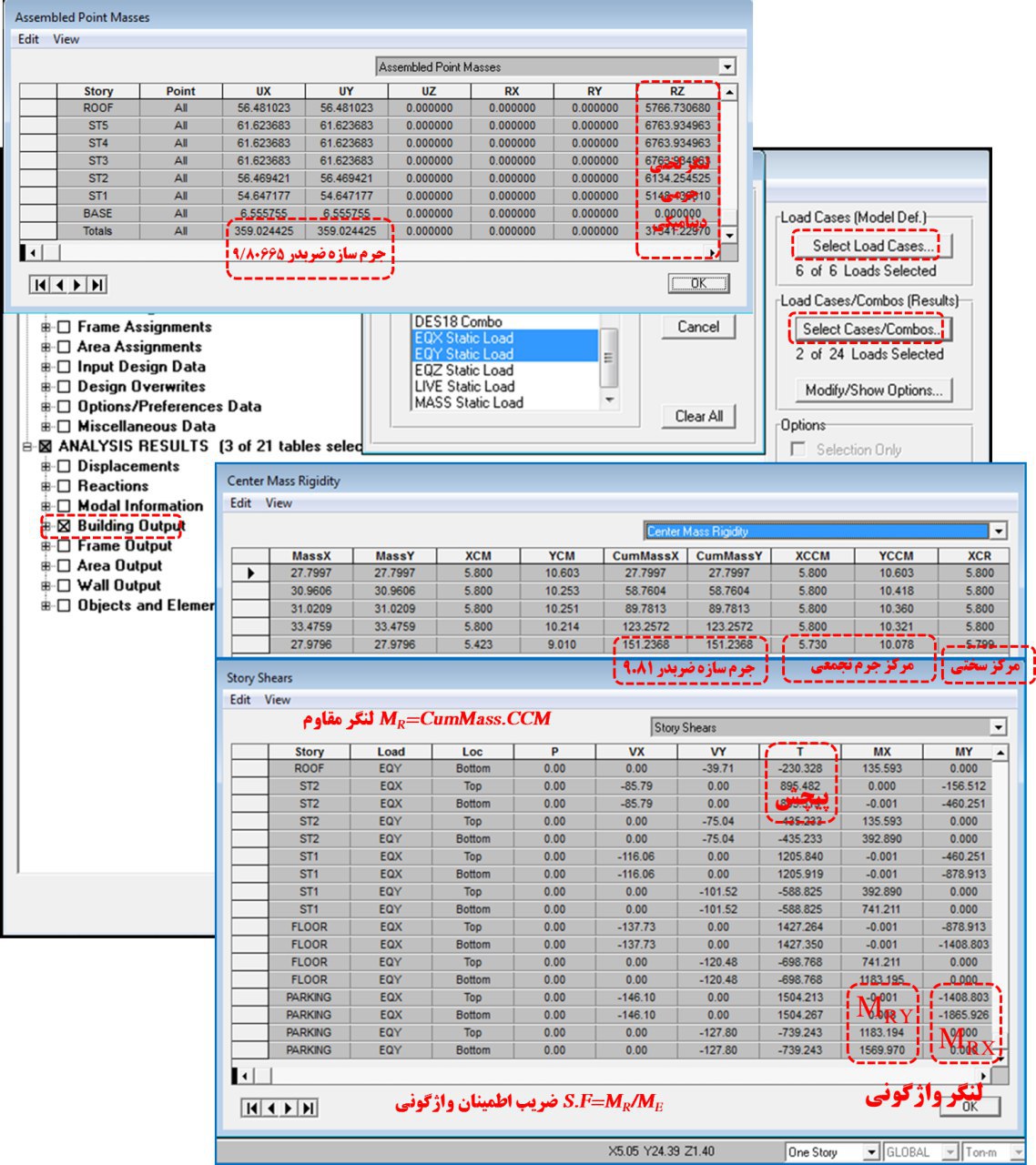Open View menu in Center Mass Rigidity window
1036x1165 pixels.
click(279, 502)
